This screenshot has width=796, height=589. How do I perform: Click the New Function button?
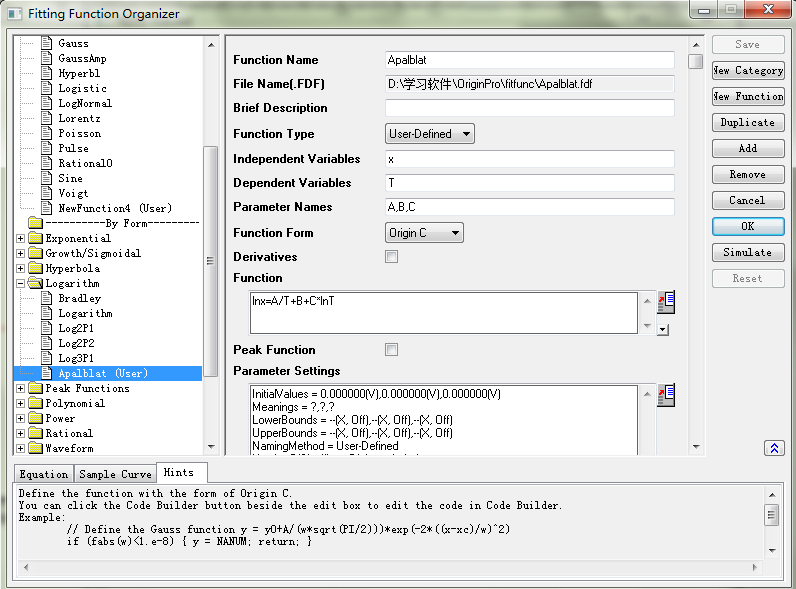pyautogui.click(x=748, y=96)
